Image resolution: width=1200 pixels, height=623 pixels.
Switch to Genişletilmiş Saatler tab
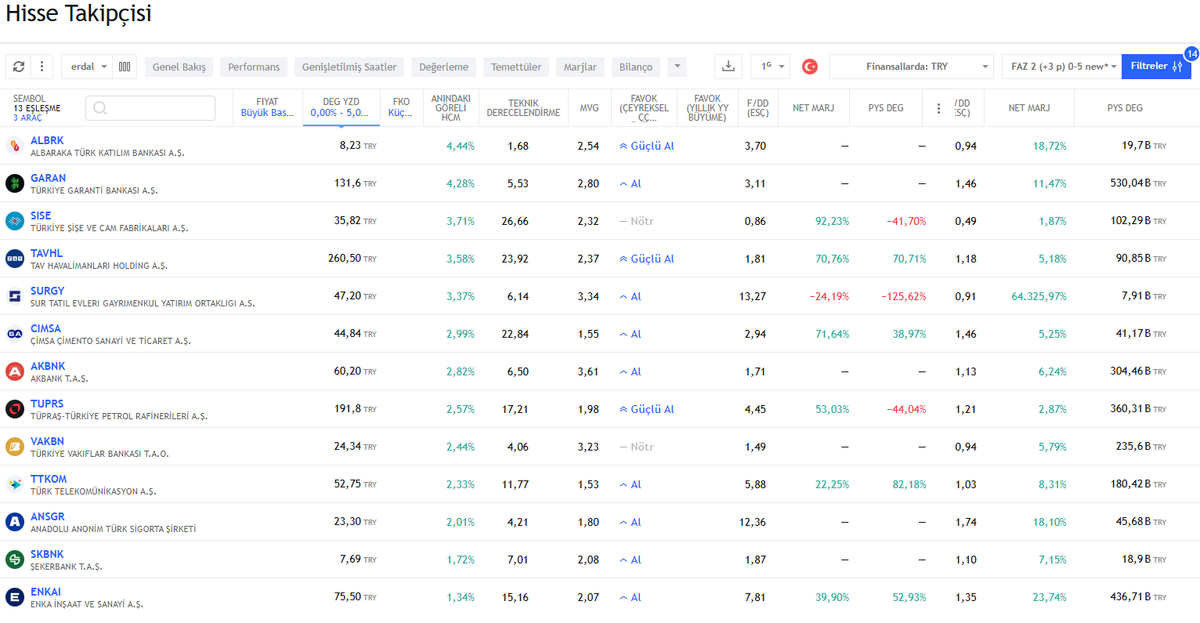[349, 67]
